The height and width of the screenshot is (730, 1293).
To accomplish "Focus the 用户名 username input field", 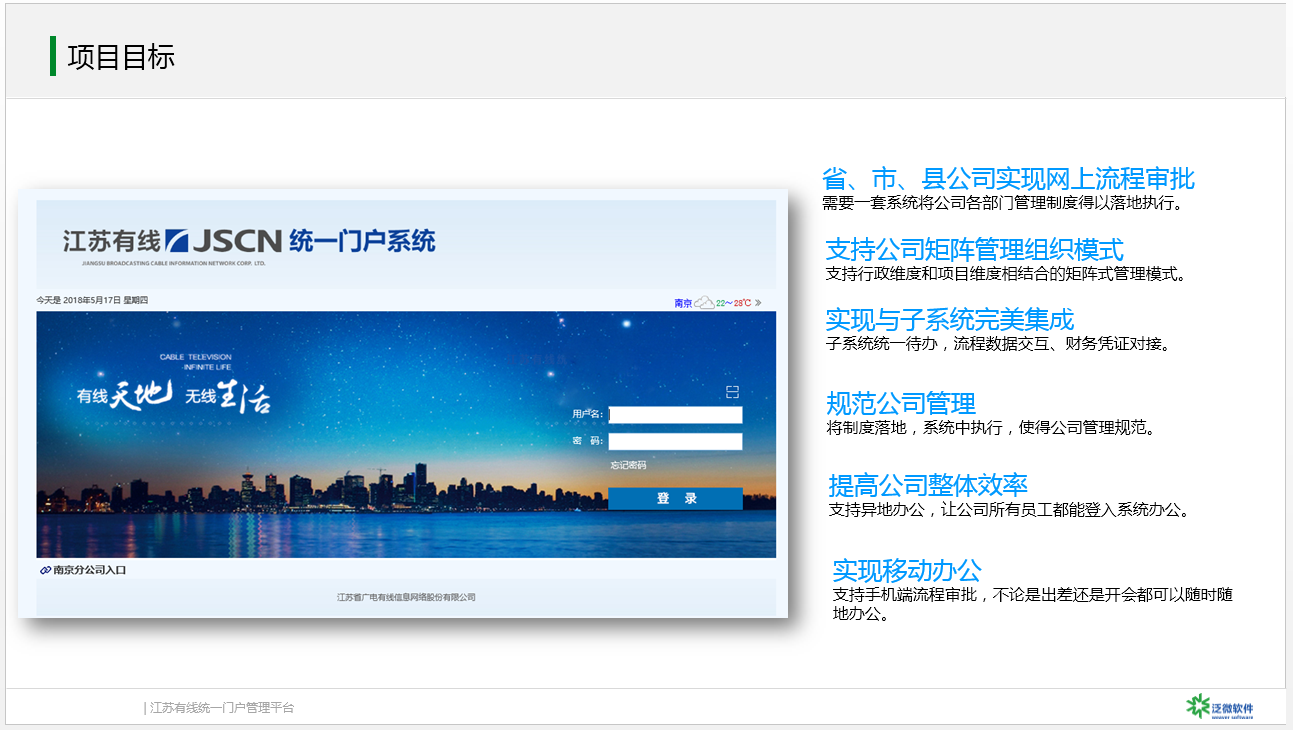I will (x=675, y=414).
